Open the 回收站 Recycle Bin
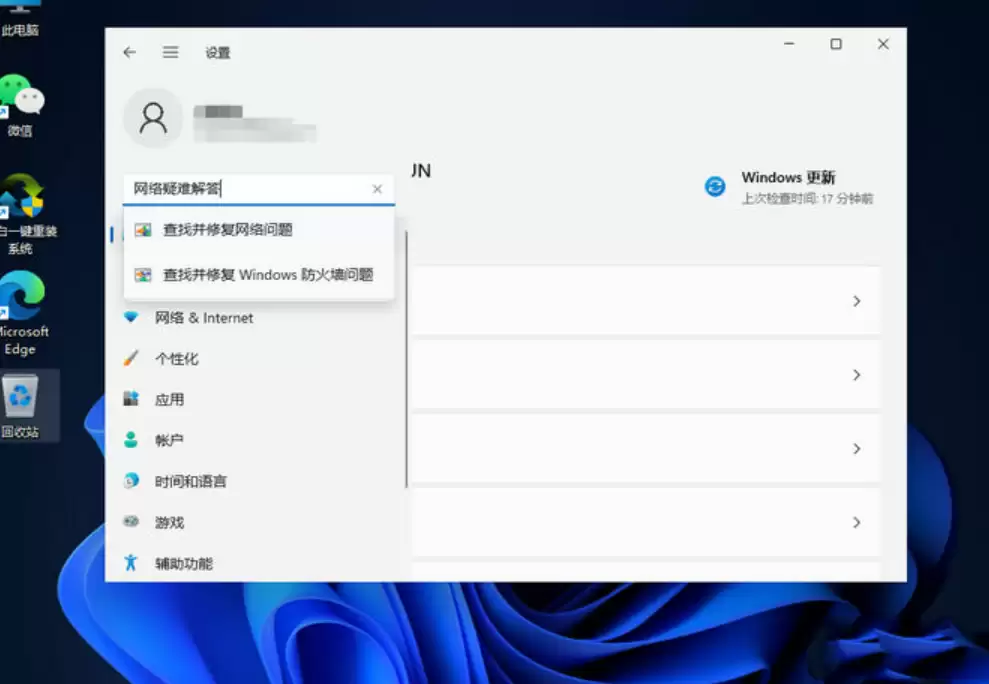This screenshot has height=684, width=989. point(22,398)
